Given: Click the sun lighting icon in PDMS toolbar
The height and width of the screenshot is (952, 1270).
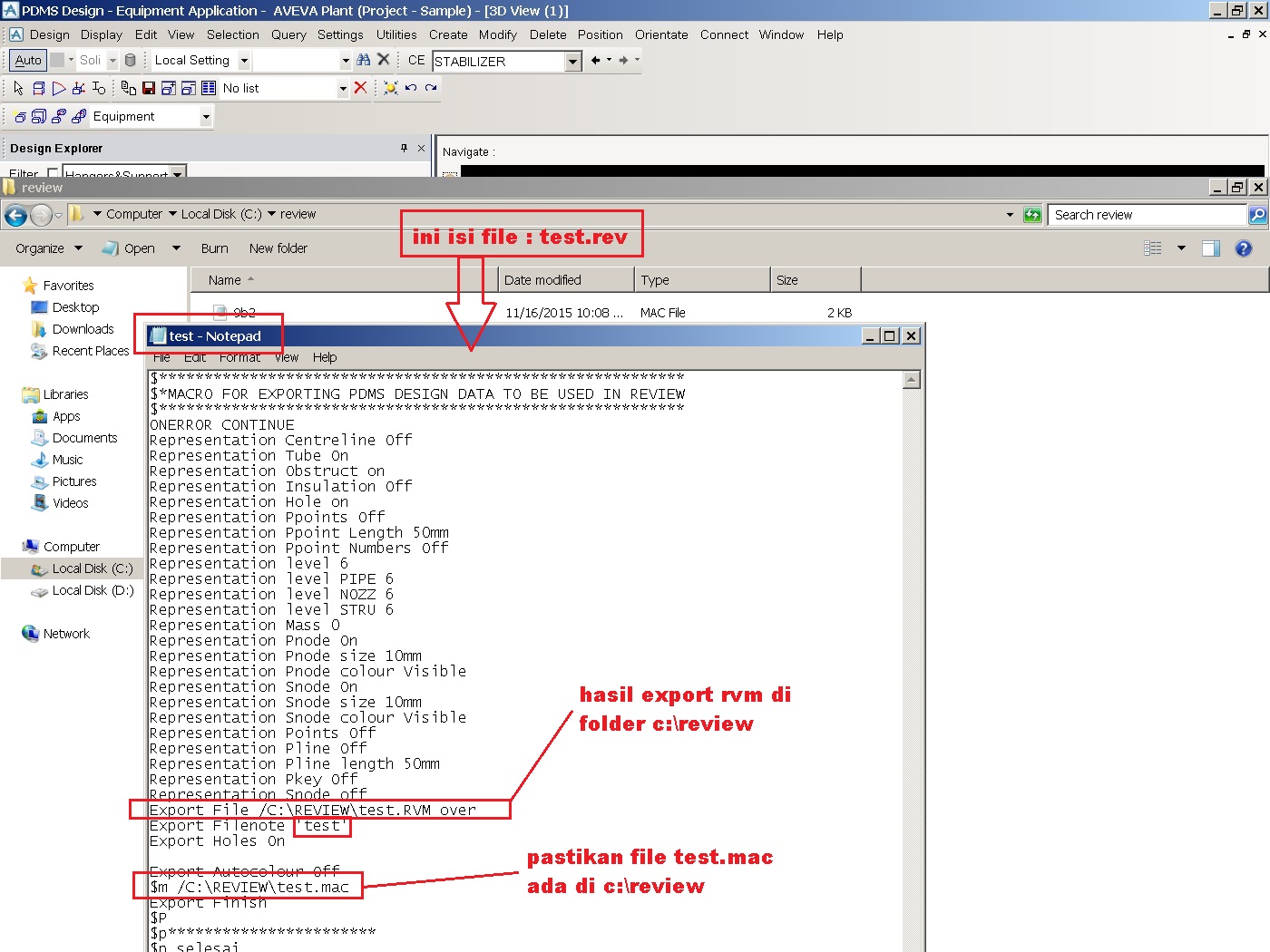Looking at the screenshot, I should click(391, 88).
